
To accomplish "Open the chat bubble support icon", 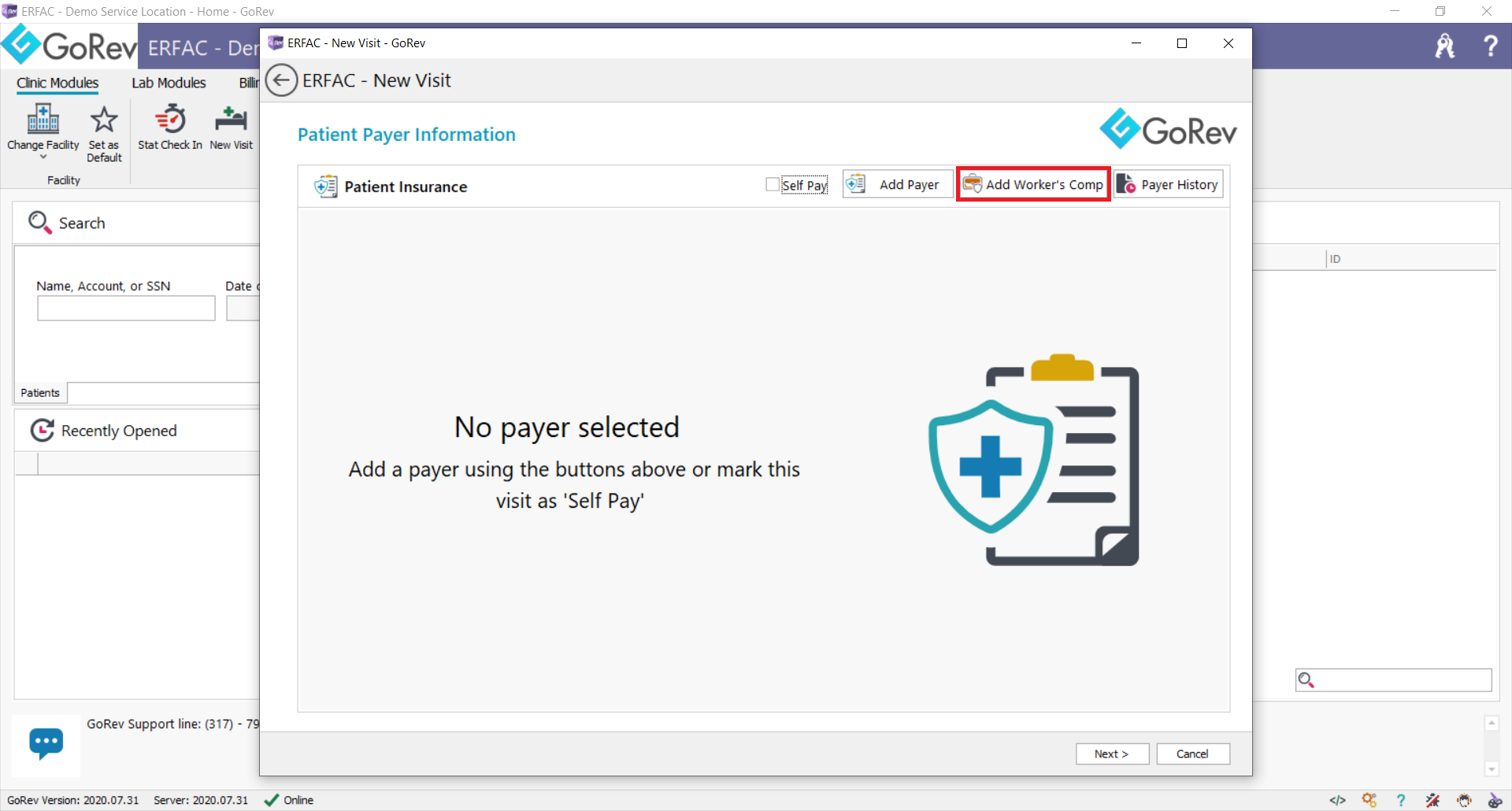I will click(46, 743).
